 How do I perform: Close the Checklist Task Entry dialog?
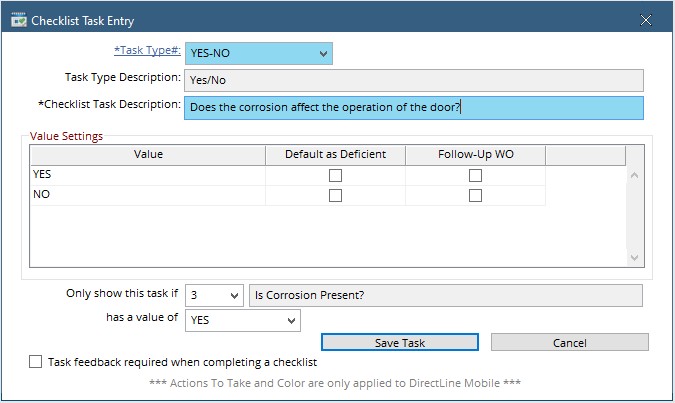(x=646, y=20)
